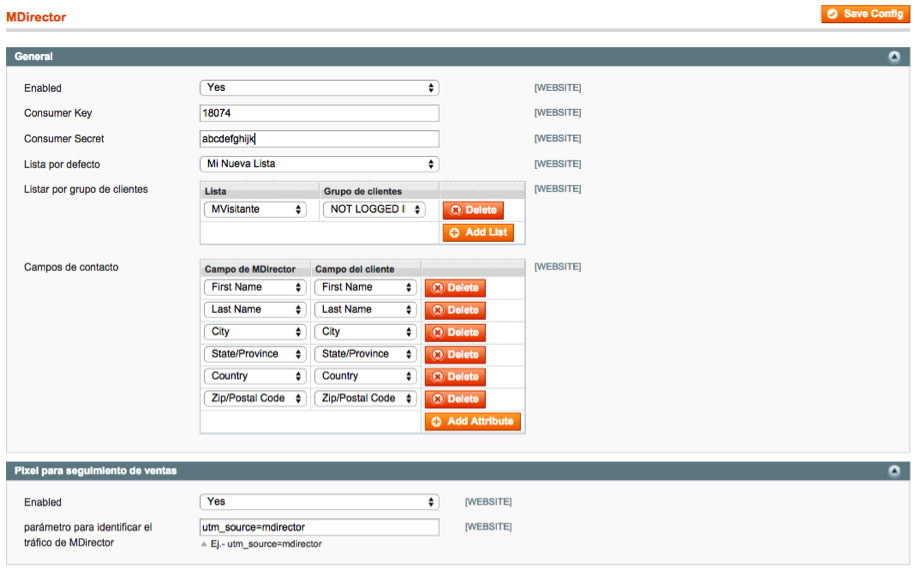
Task: Open the Enabled dropdown in General section
Action: pos(319,87)
